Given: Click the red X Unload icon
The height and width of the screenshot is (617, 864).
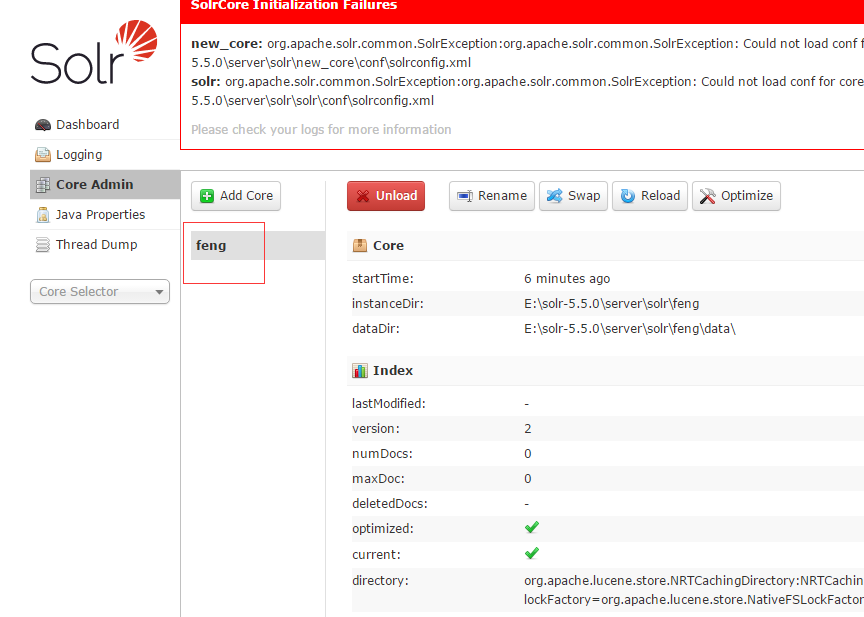Looking at the screenshot, I should [x=363, y=196].
